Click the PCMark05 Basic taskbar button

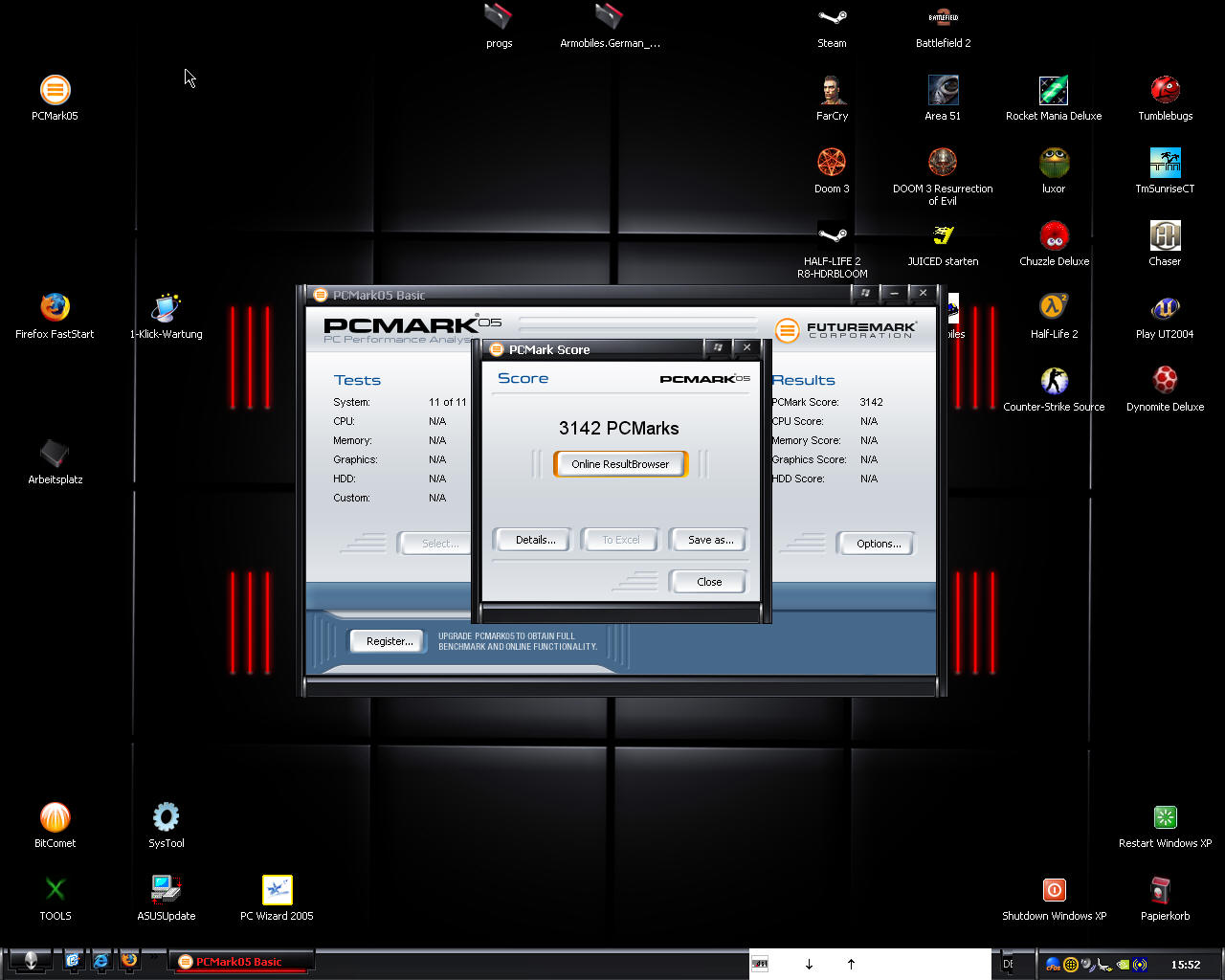241,962
